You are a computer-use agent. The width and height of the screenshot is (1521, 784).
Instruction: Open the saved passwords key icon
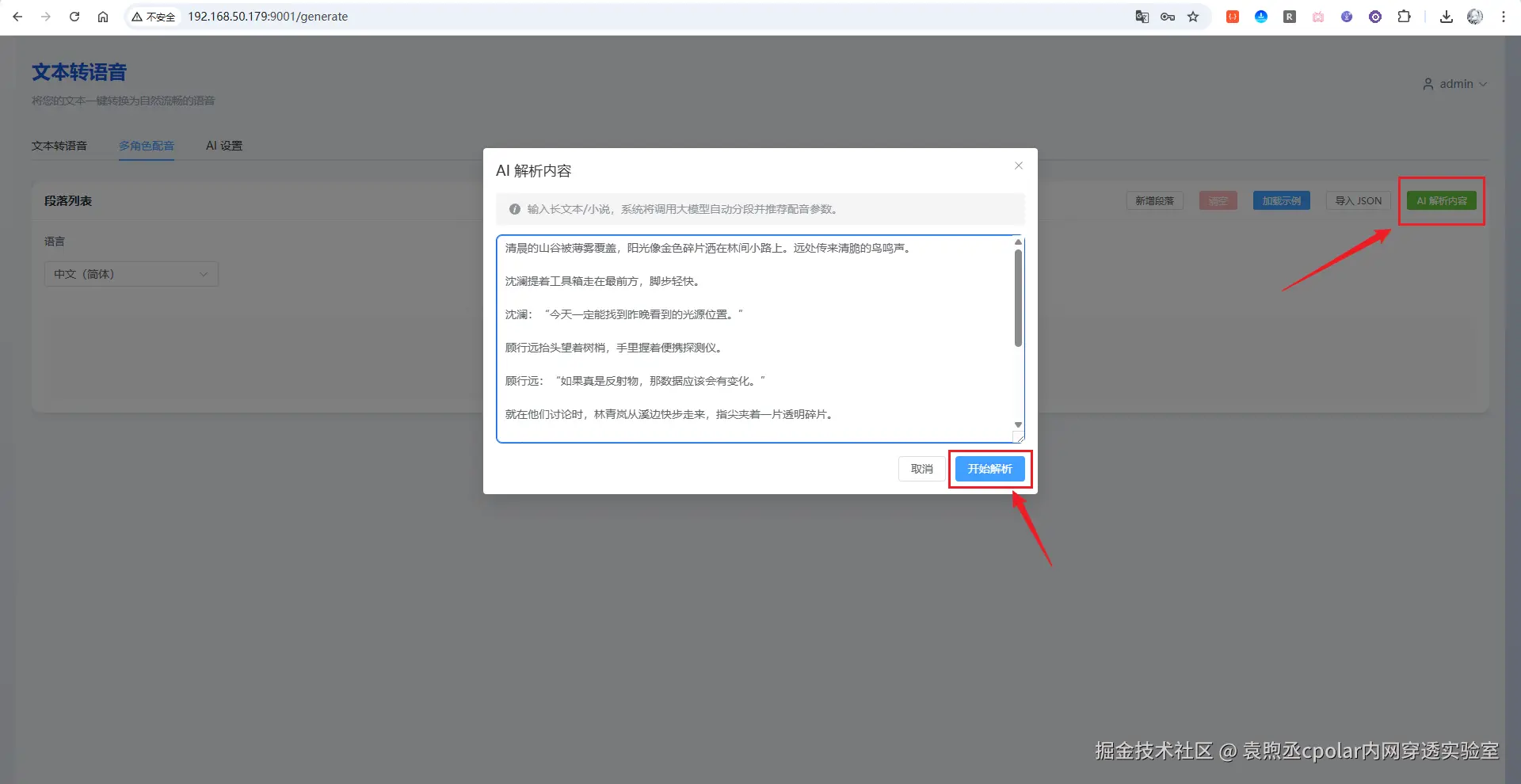tap(1168, 17)
